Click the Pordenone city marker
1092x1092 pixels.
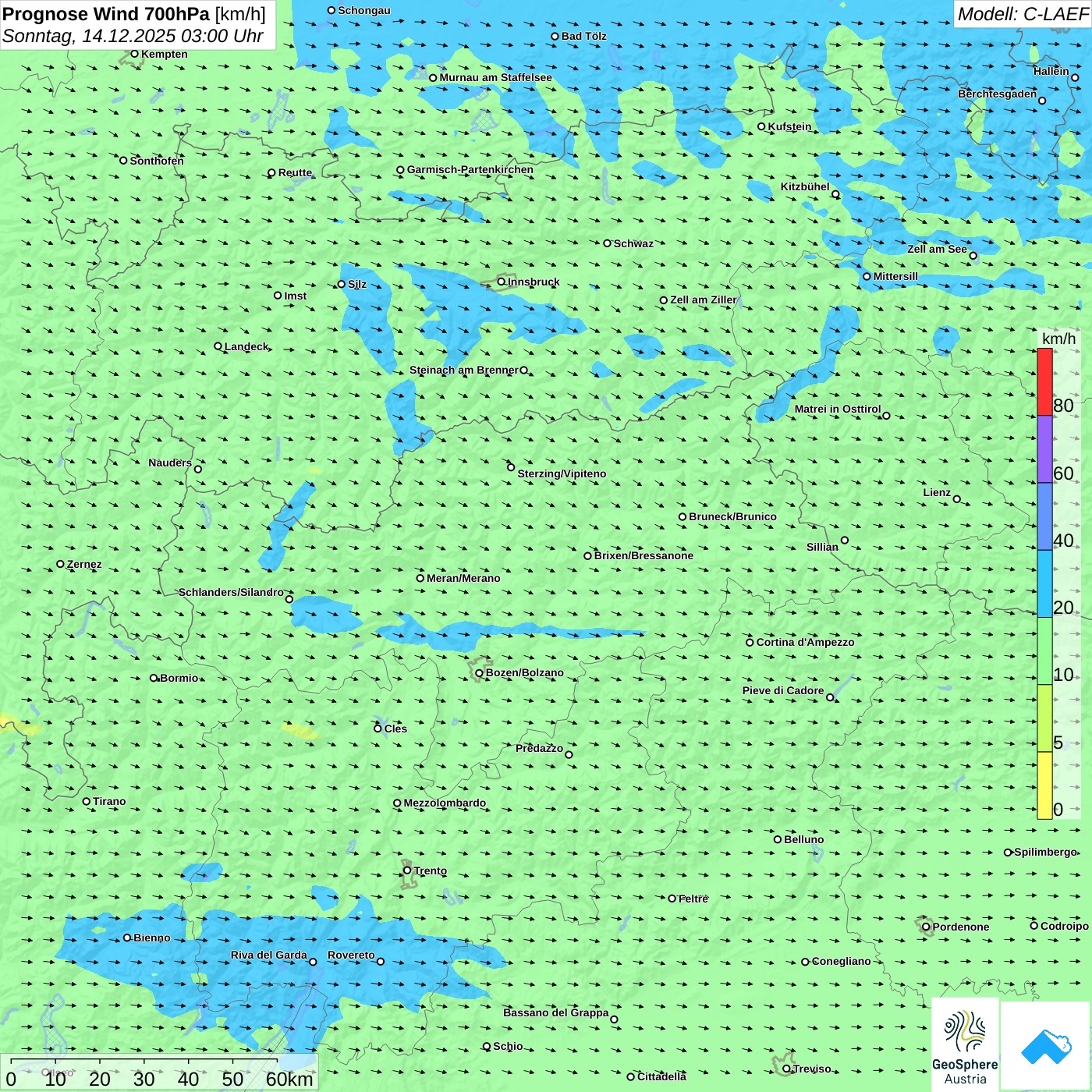tap(927, 927)
